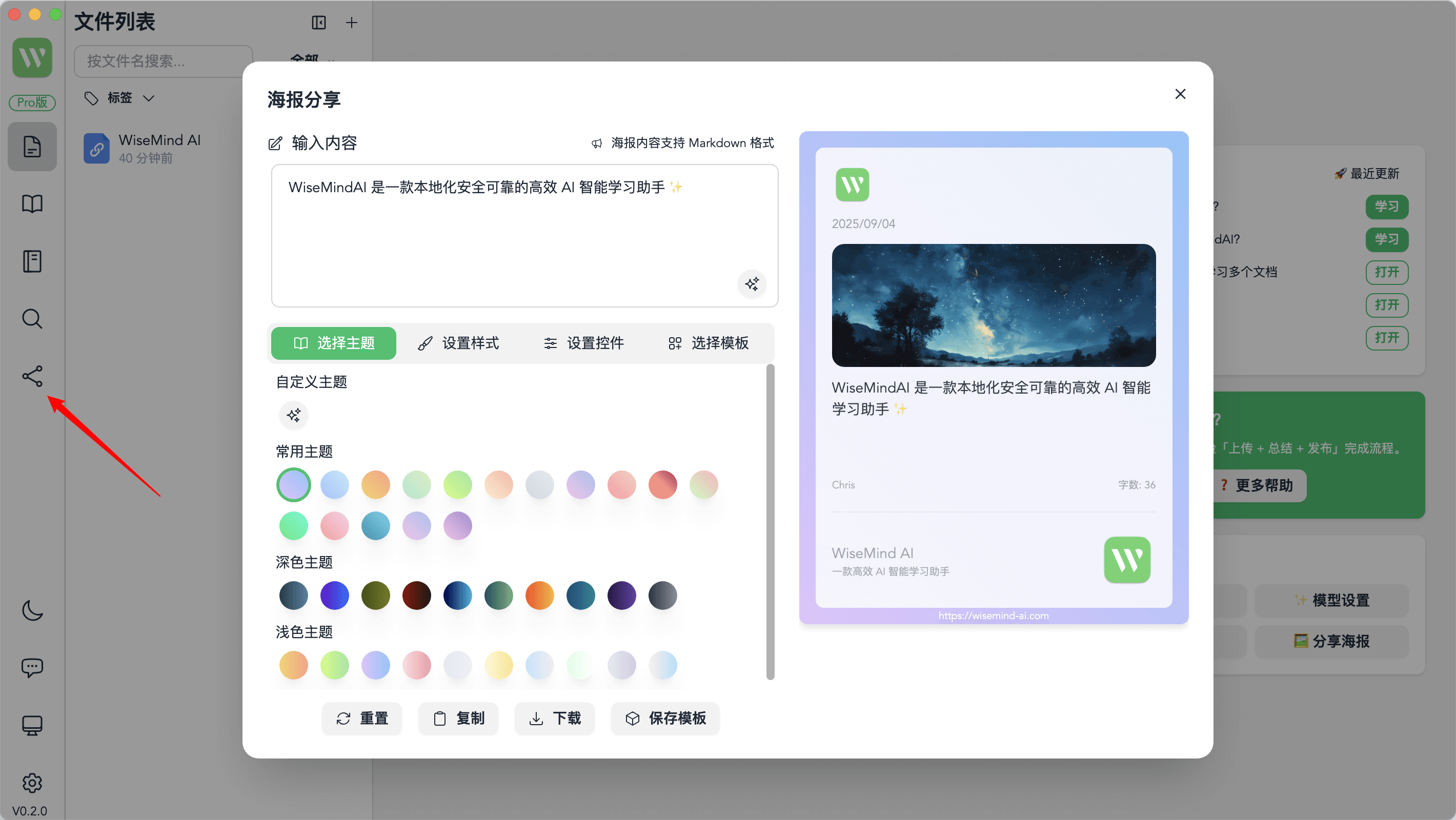Click the AI sparkle button in text area
The image size is (1456, 820).
coord(752,284)
